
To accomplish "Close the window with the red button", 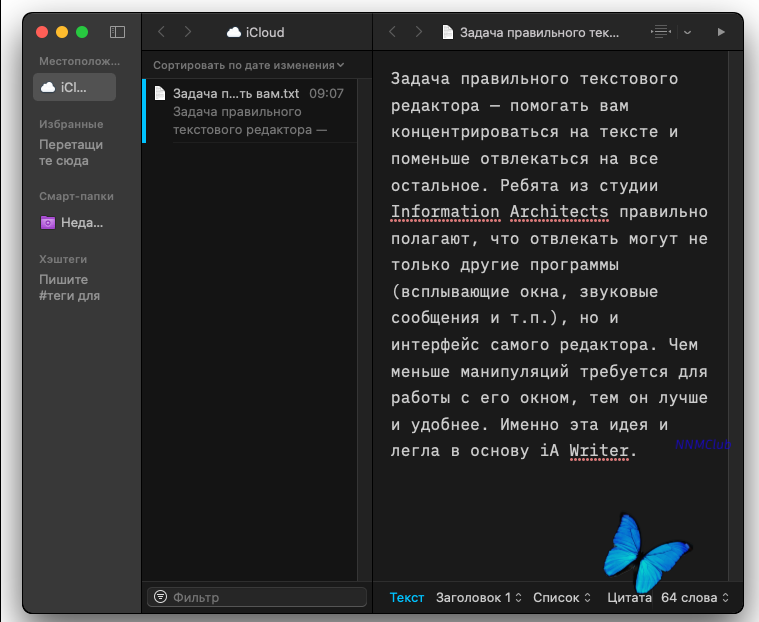I will tap(42, 32).
